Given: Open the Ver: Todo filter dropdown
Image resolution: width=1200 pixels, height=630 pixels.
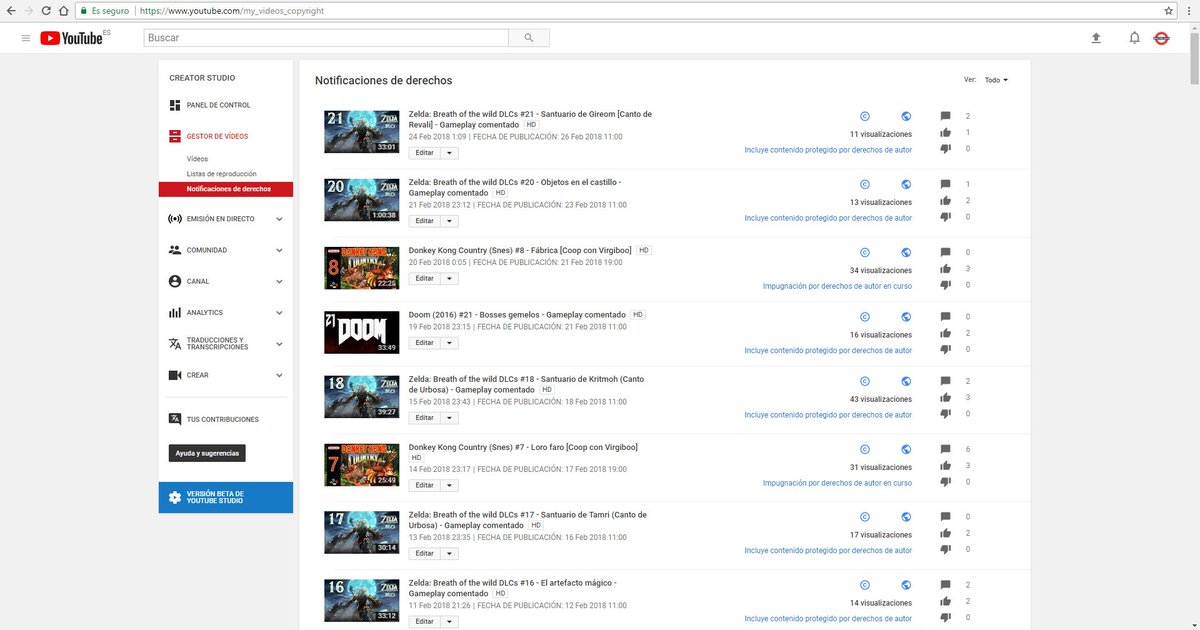Looking at the screenshot, I should pos(996,80).
